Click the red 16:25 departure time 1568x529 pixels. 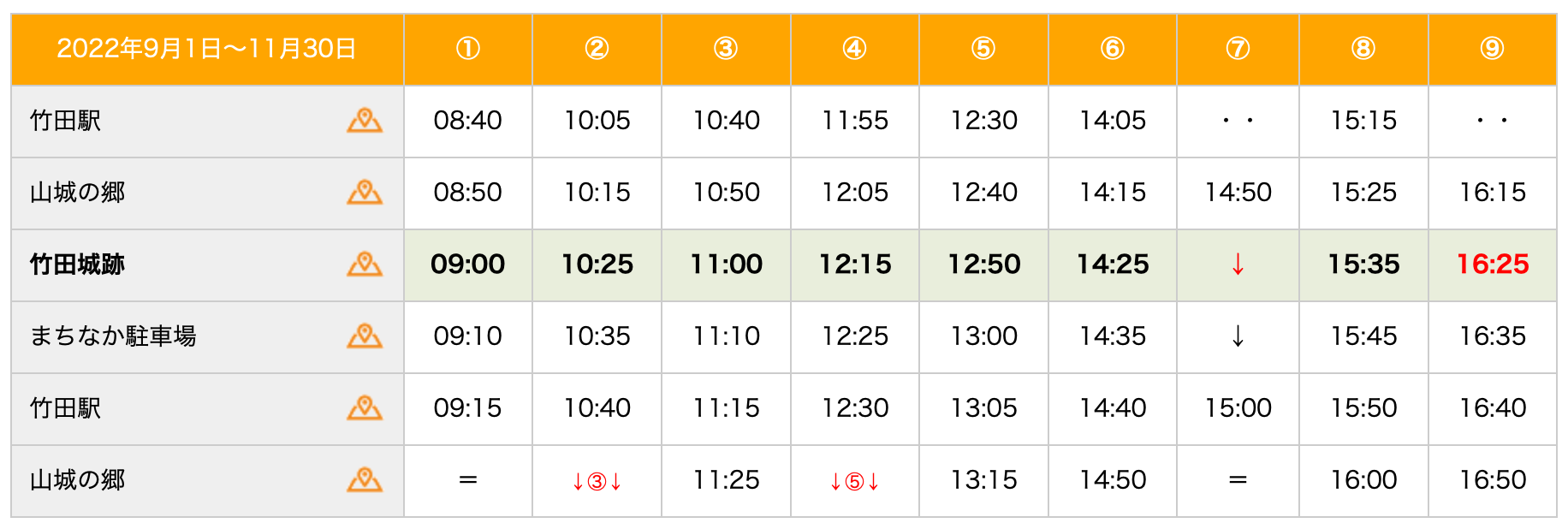pyautogui.click(x=1492, y=264)
